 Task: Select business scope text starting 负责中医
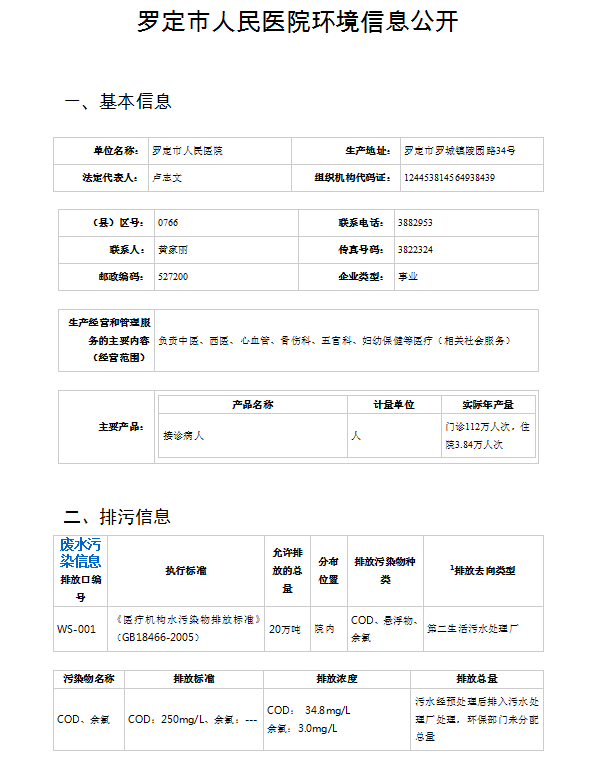tap(334, 341)
